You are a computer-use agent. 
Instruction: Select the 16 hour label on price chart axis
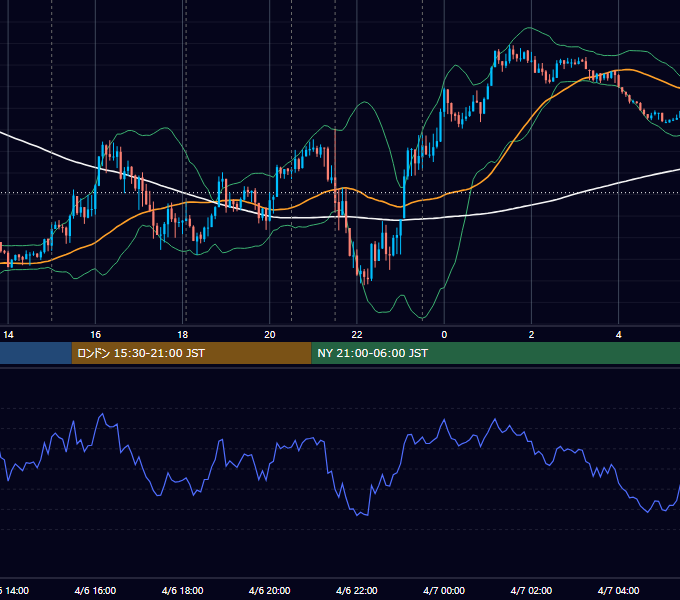coord(95,335)
